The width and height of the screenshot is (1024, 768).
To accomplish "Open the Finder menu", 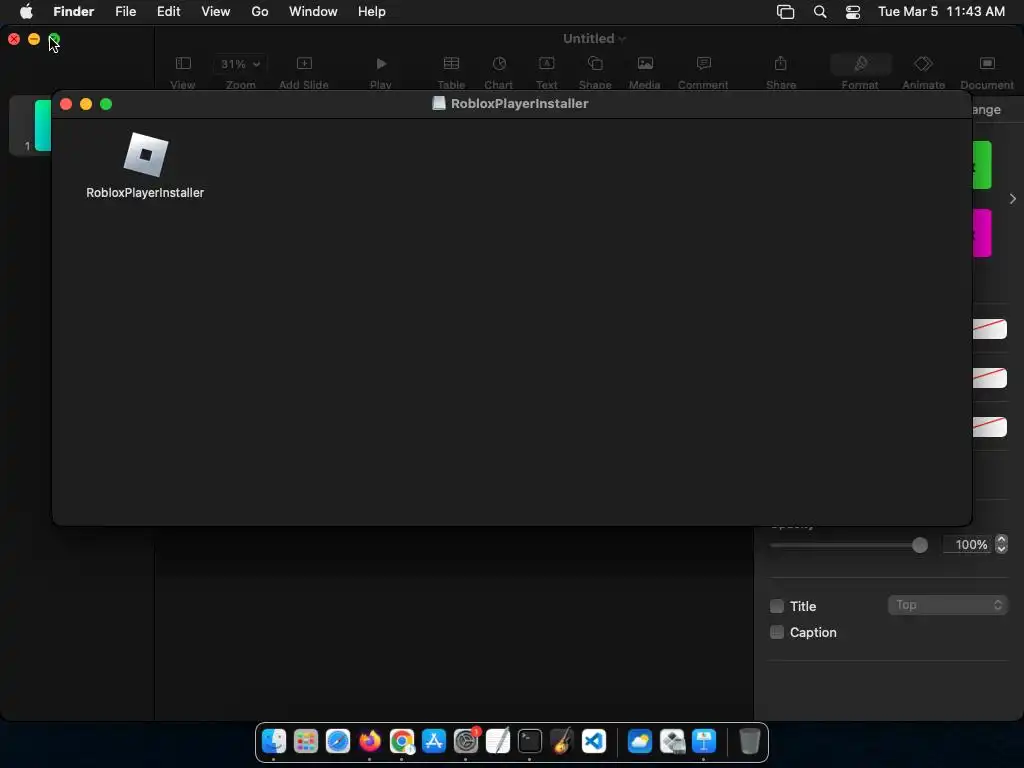I will (74, 12).
